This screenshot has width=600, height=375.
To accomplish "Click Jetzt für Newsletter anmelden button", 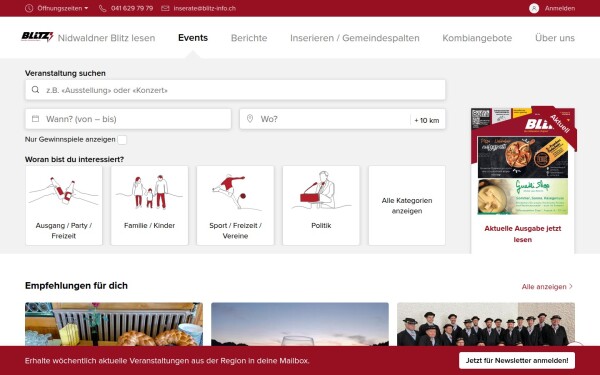I will point(517,360).
